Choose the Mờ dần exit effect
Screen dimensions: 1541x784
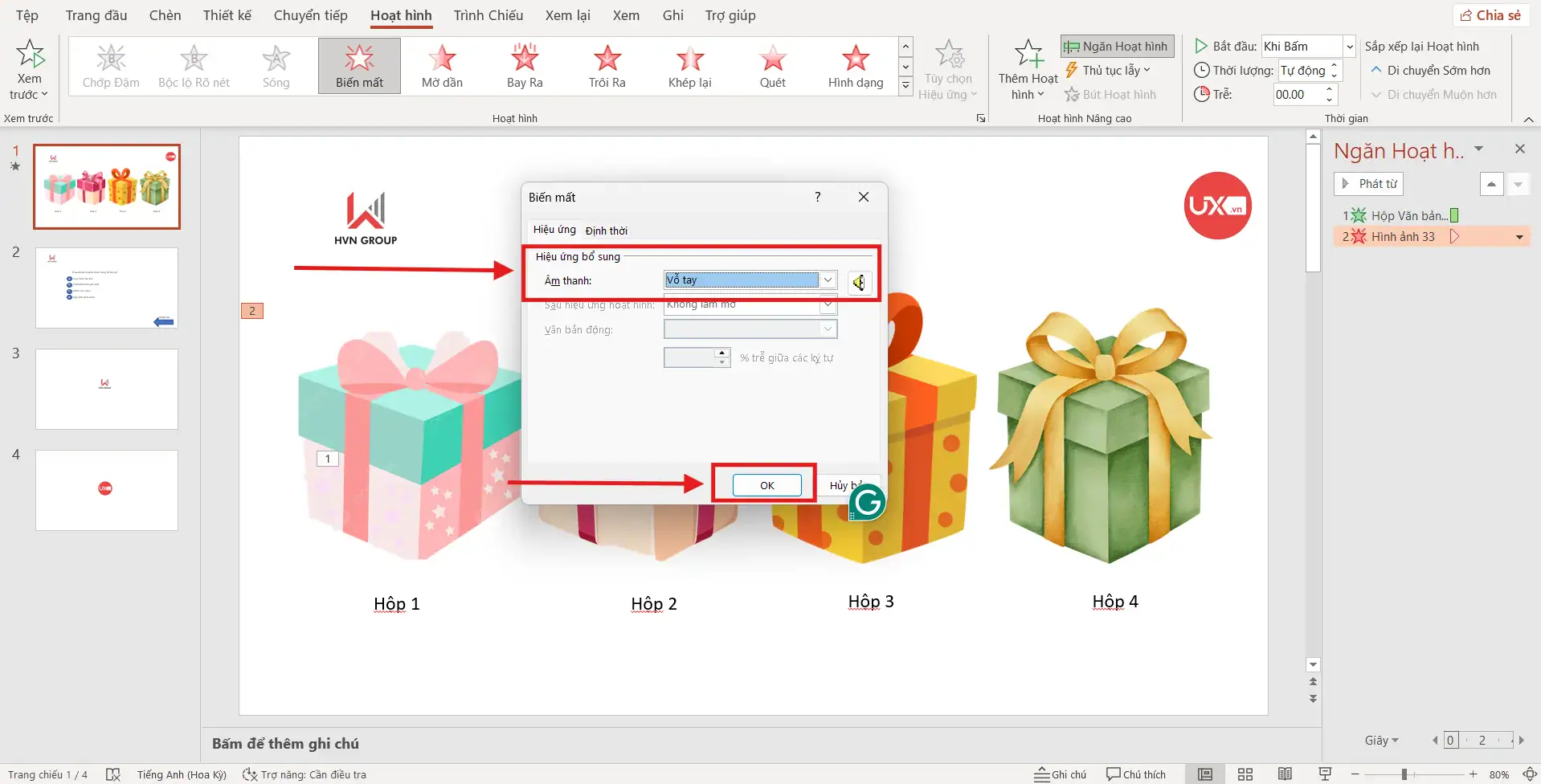click(x=442, y=65)
